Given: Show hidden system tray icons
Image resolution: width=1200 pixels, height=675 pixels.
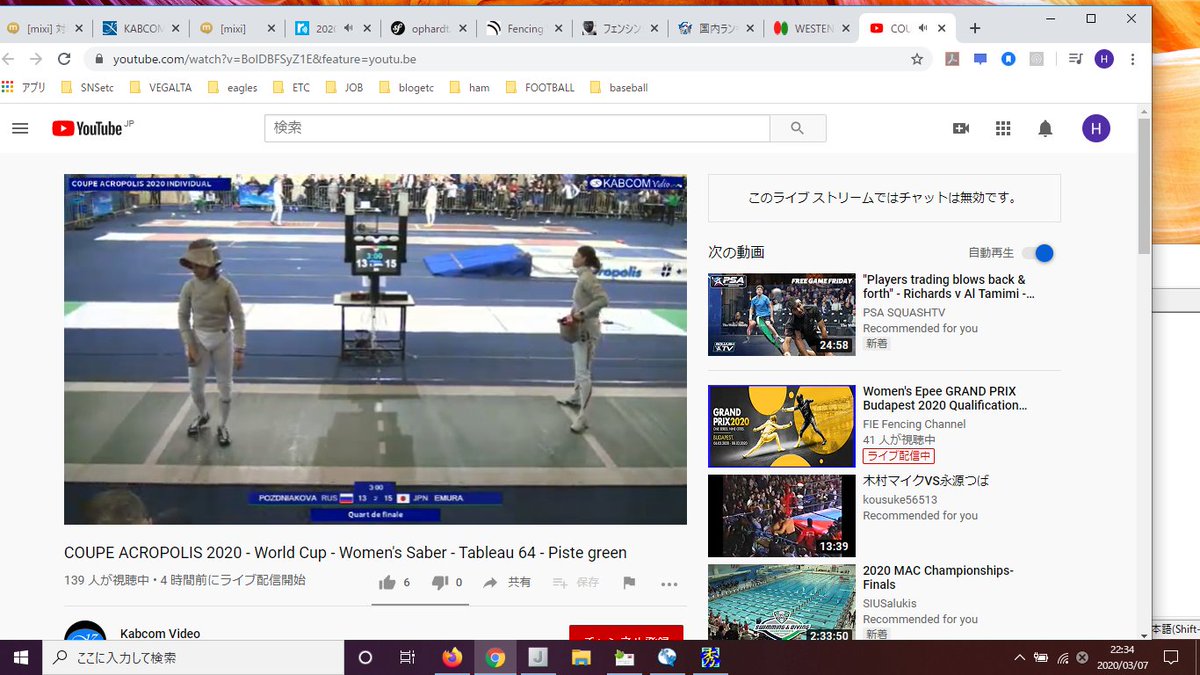Looking at the screenshot, I should (1019, 658).
